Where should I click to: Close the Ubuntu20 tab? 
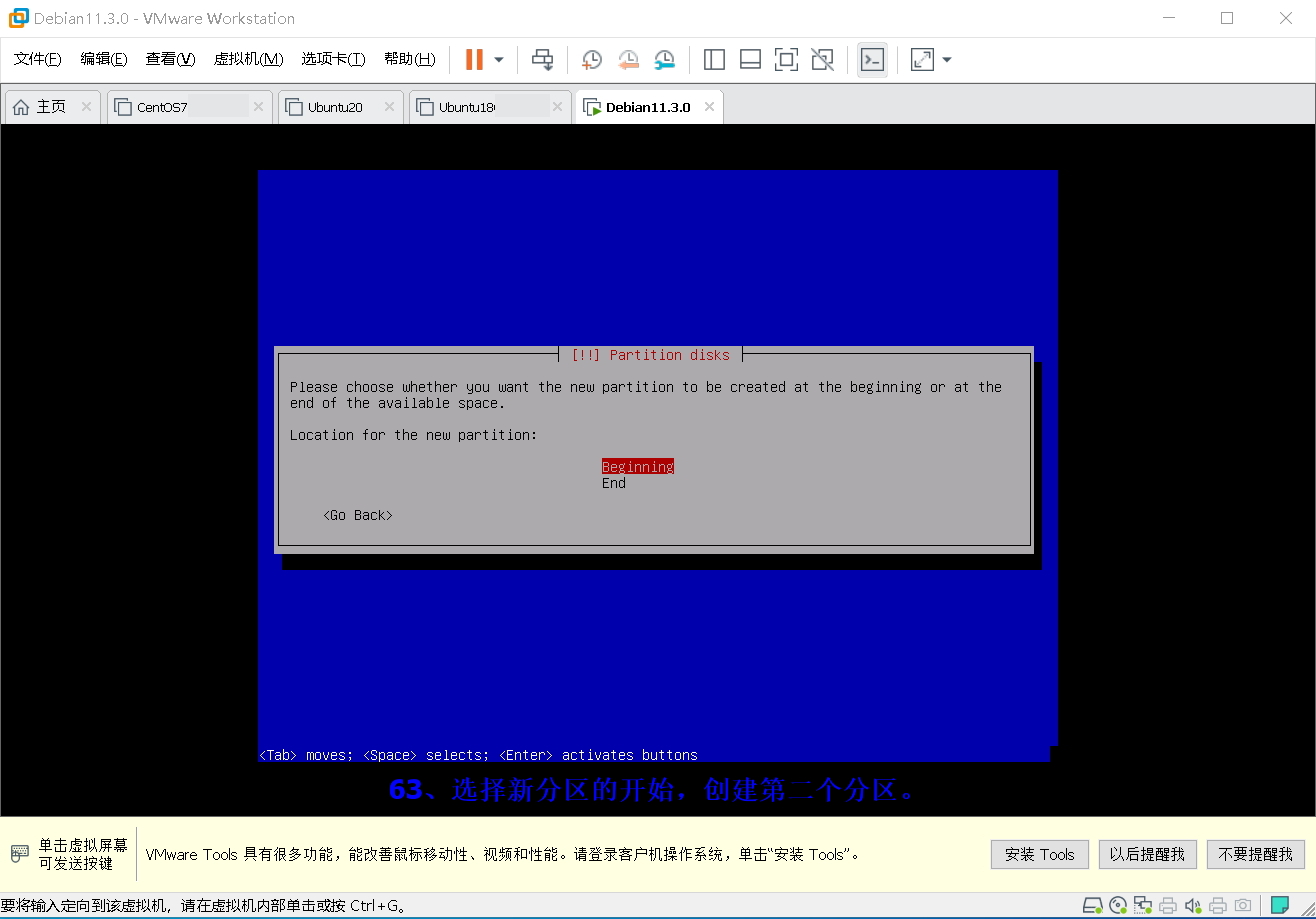[389, 107]
